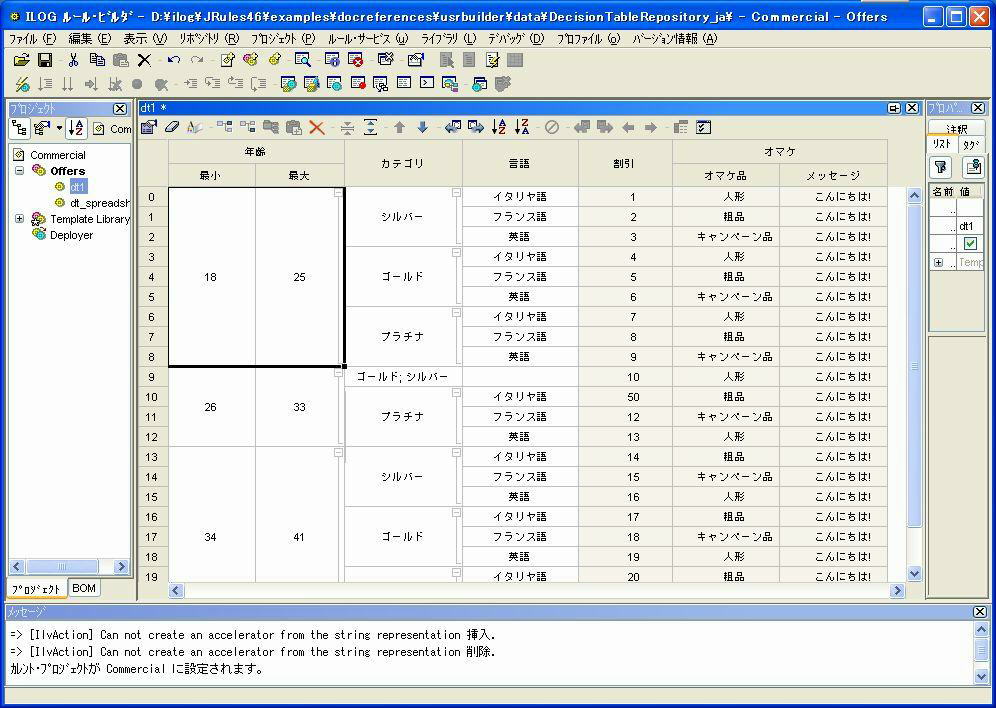Collapse the first シルバー category group
Viewport: 996px width, 708px height.
pyautogui.click(x=456, y=193)
